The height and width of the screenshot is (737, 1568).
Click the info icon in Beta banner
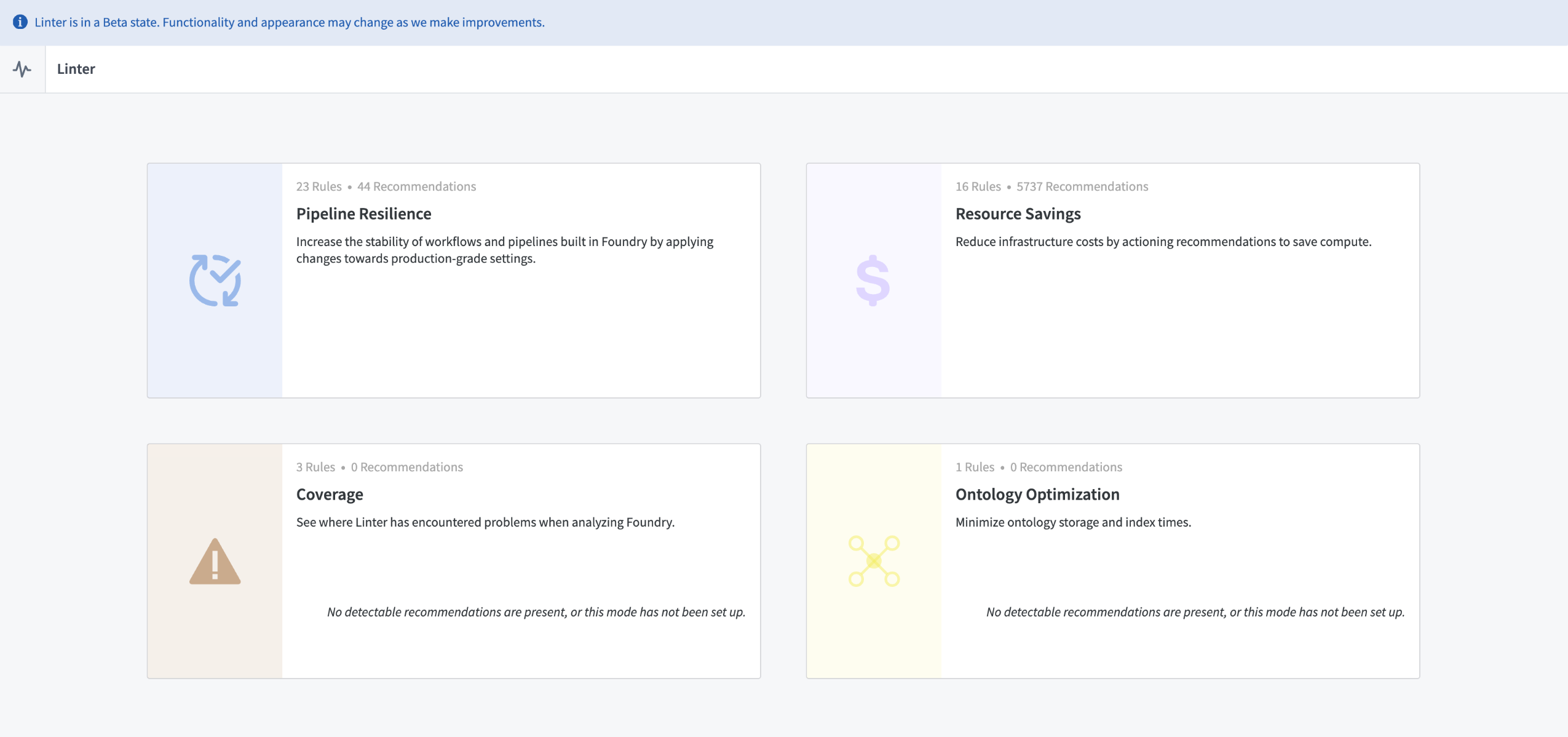click(20, 22)
